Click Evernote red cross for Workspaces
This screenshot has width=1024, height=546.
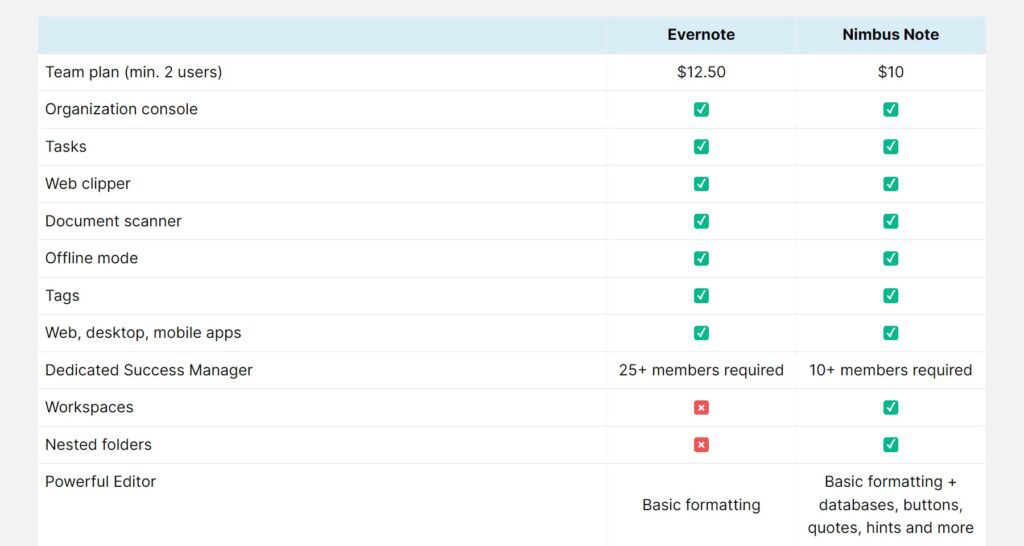click(x=701, y=408)
